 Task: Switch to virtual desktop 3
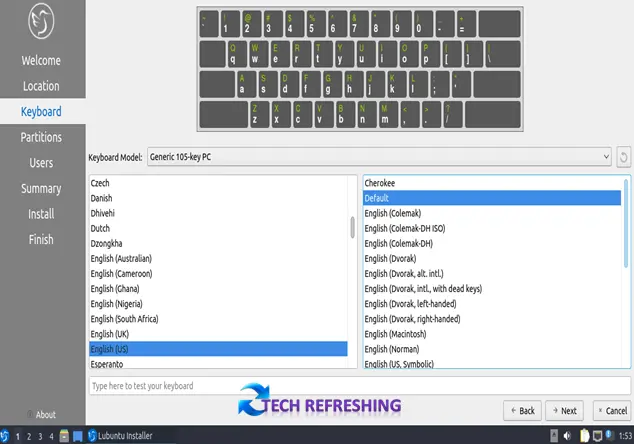click(40, 436)
